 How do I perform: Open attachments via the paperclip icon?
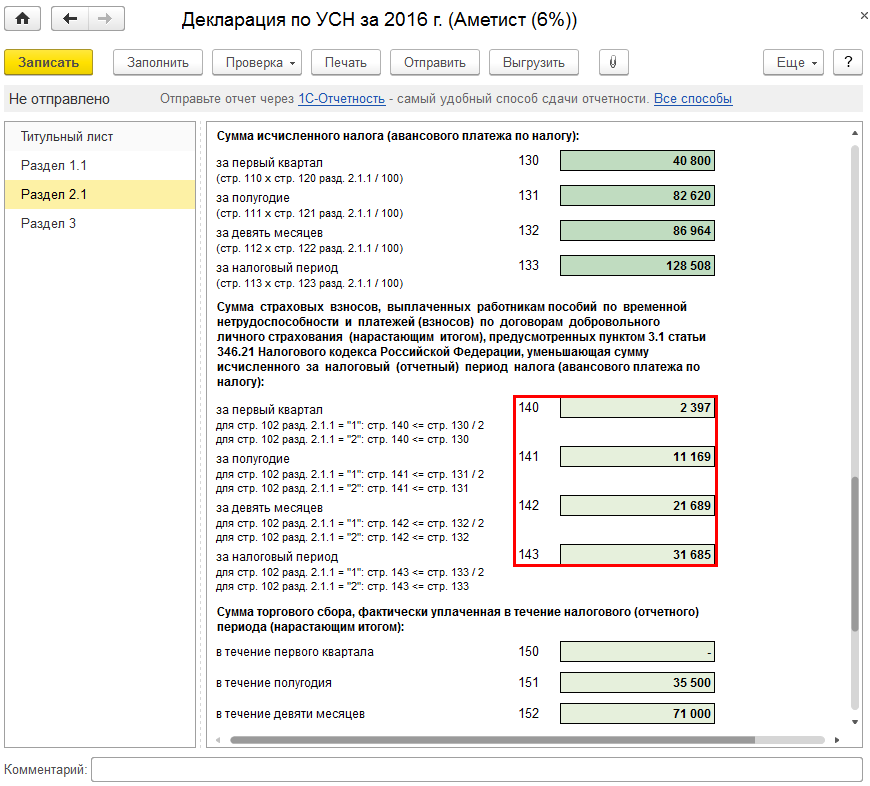(x=613, y=62)
